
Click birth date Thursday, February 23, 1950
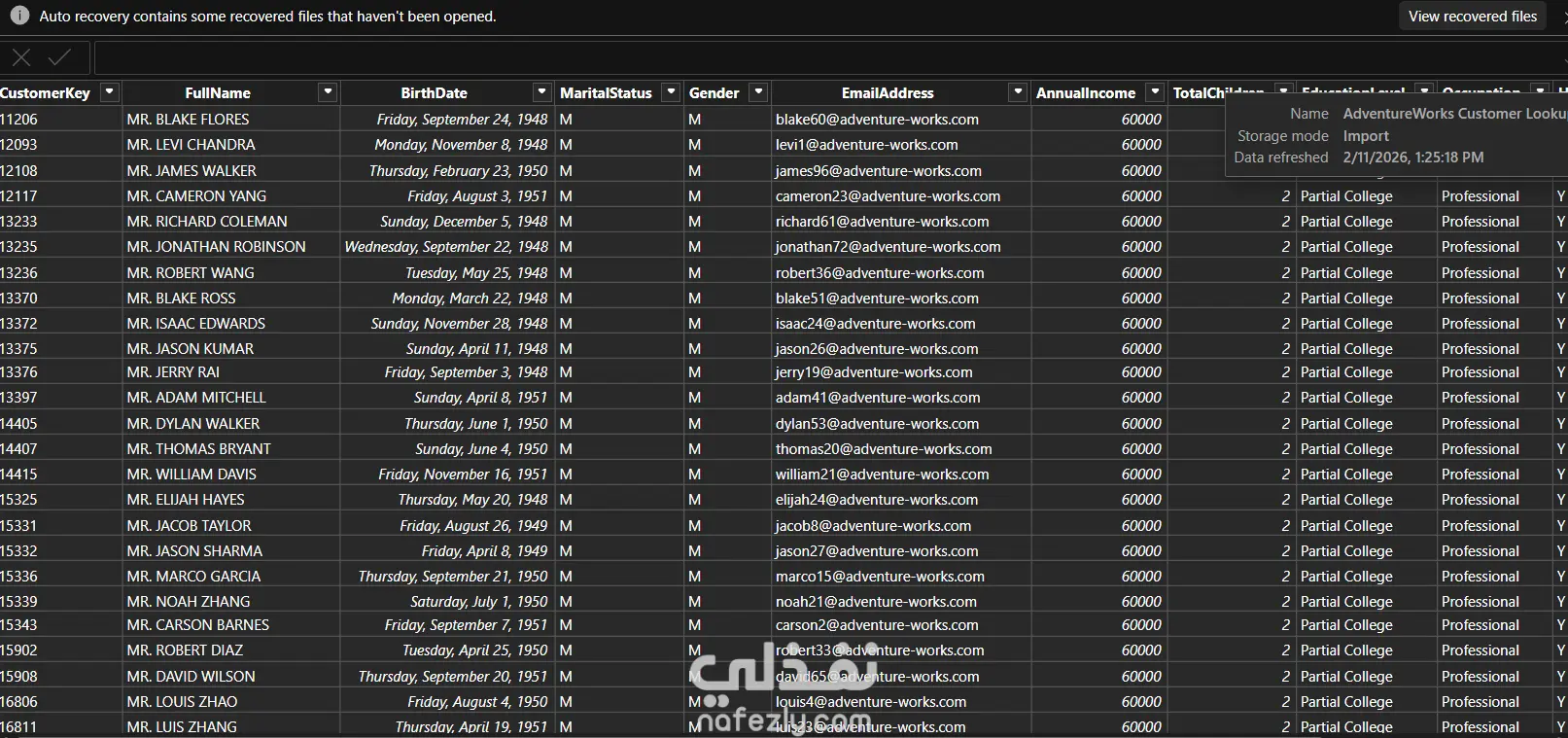pos(458,170)
